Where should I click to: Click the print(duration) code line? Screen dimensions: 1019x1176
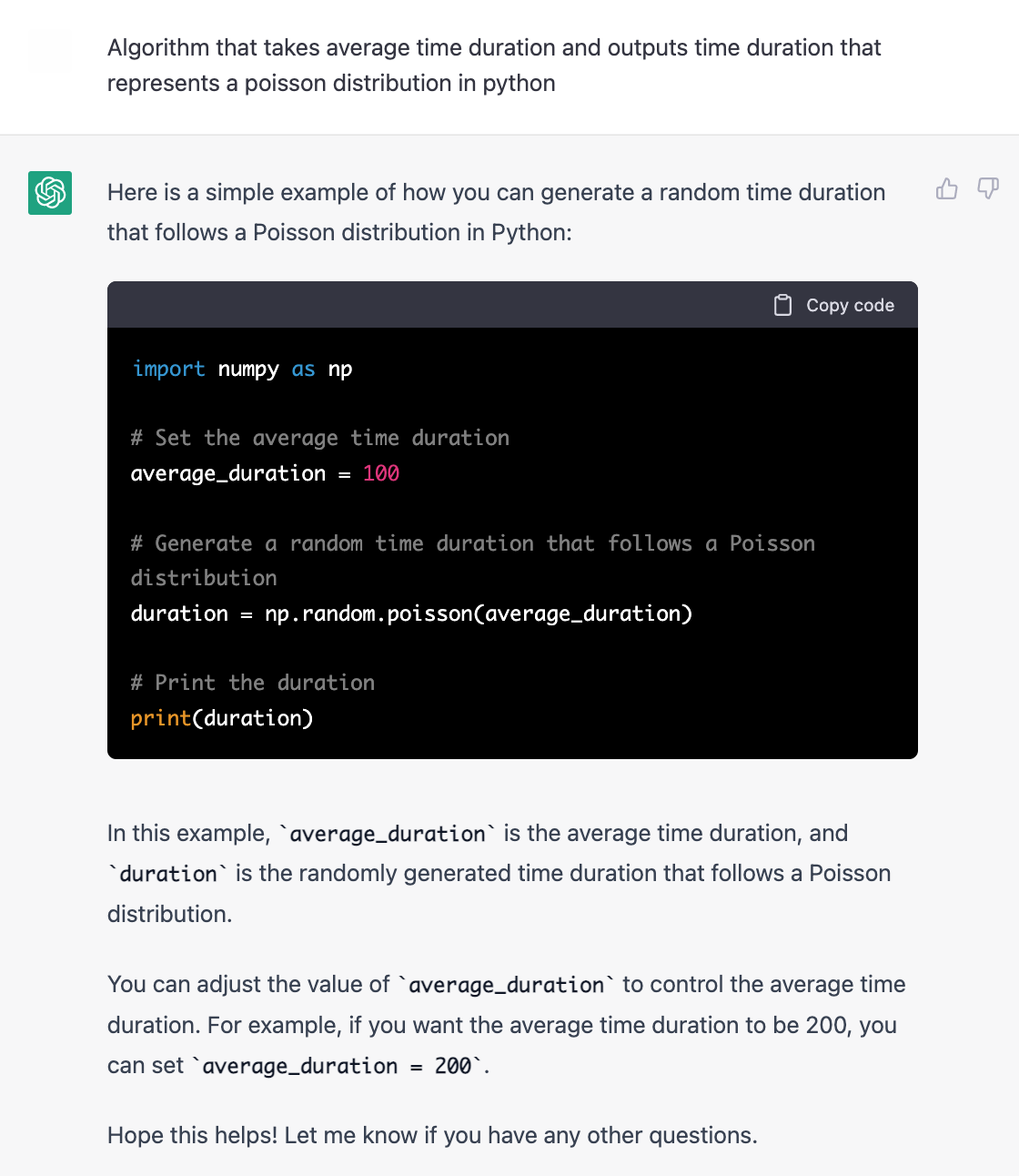(x=221, y=718)
